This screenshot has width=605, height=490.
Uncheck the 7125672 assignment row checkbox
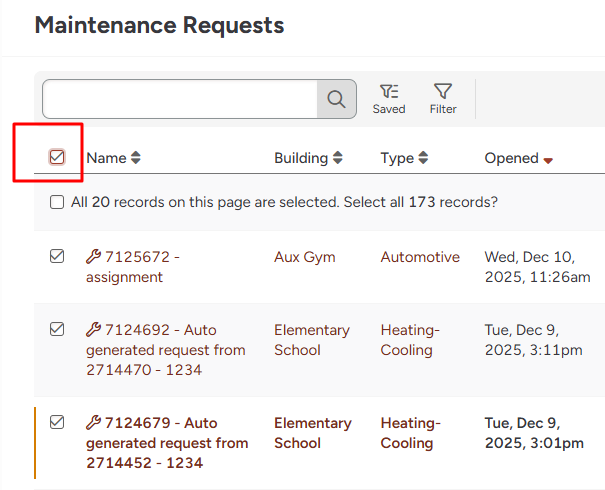click(57, 257)
